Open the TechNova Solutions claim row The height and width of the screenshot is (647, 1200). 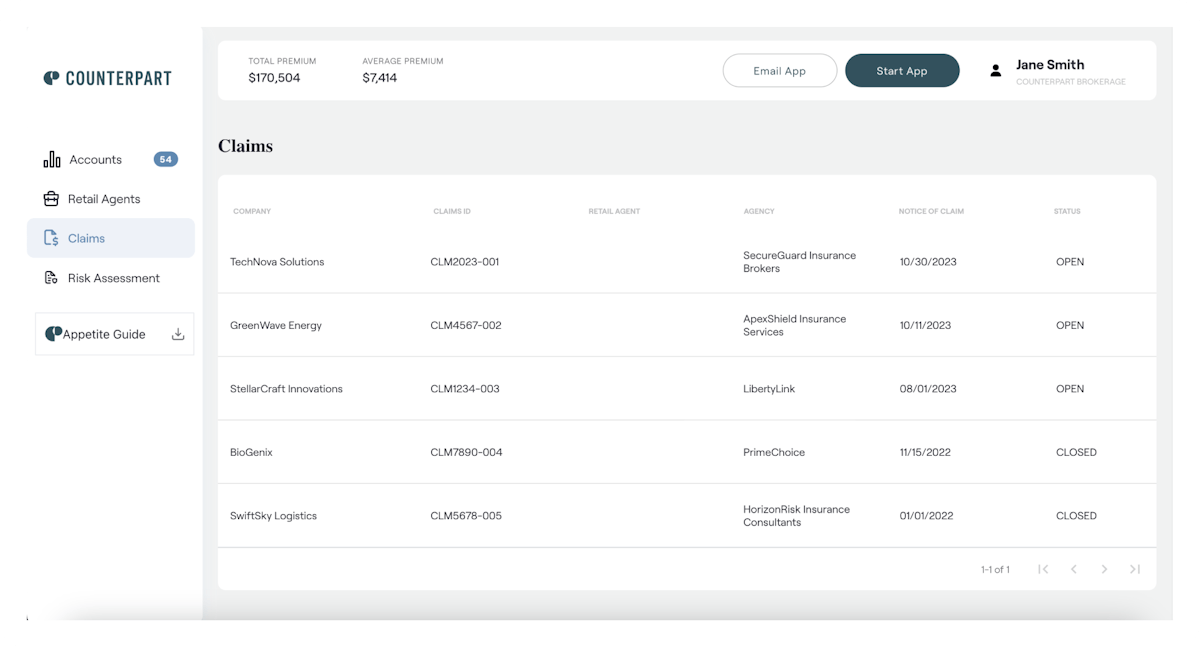(x=277, y=262)
